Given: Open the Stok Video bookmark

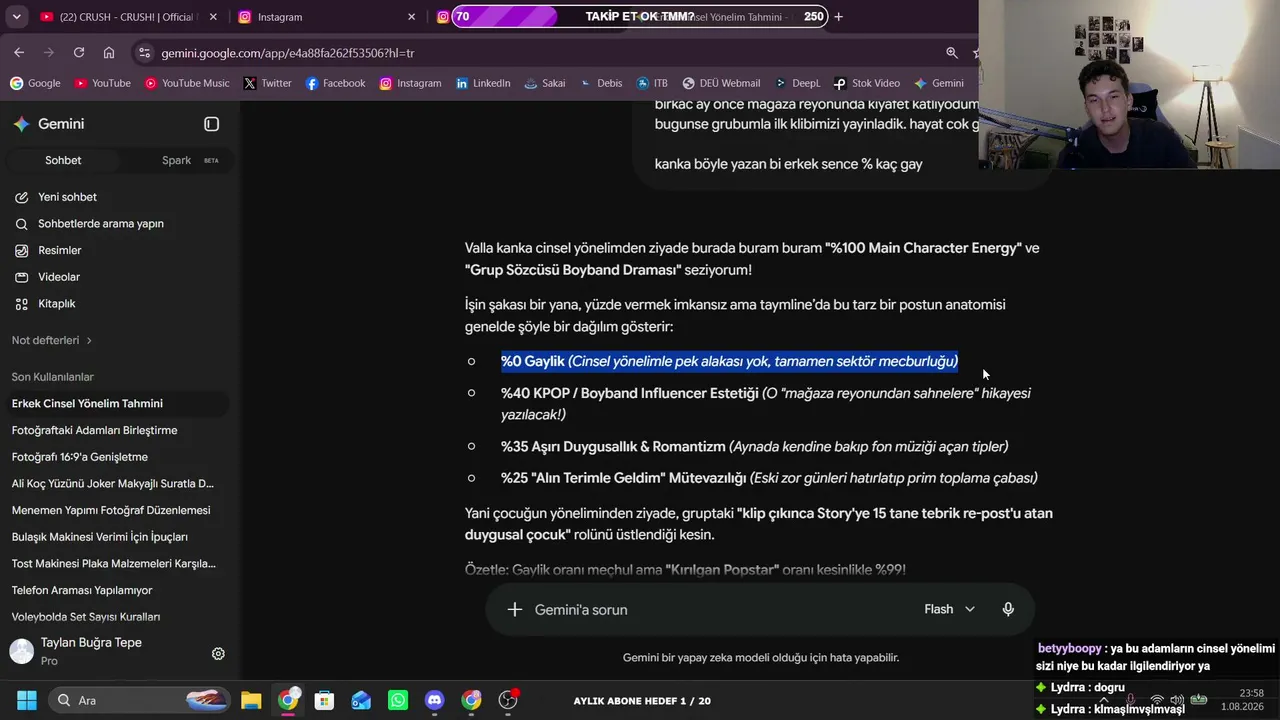Looking at the screenshot, I should pos(866,83).
